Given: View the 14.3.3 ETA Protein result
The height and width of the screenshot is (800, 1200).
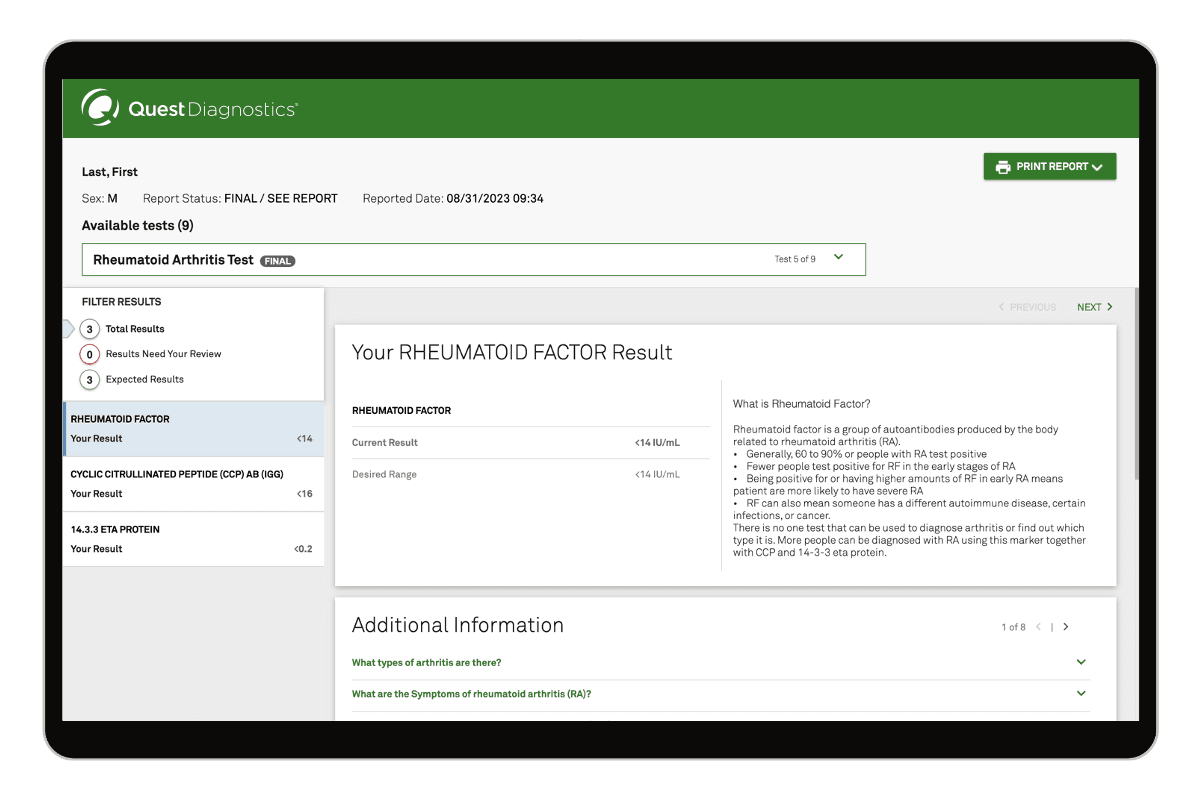Looking at the screenshot, I should [192, 539].
